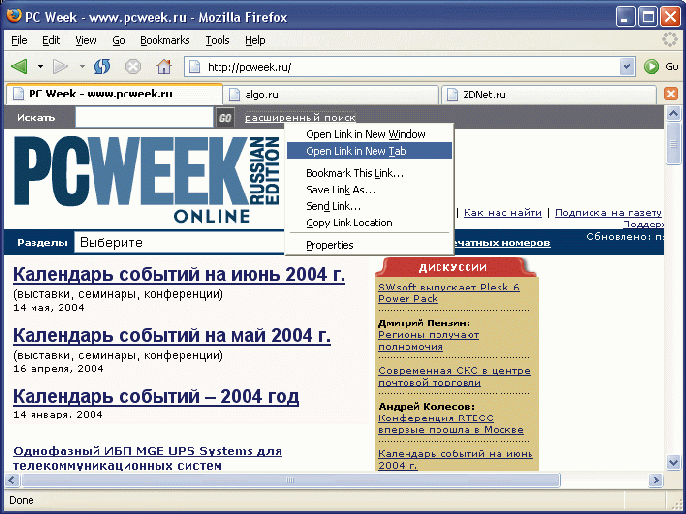Viewport: 686px width, 514px height.
Task: Click the PC Week Online logo
Action: [x=147, y=179]
